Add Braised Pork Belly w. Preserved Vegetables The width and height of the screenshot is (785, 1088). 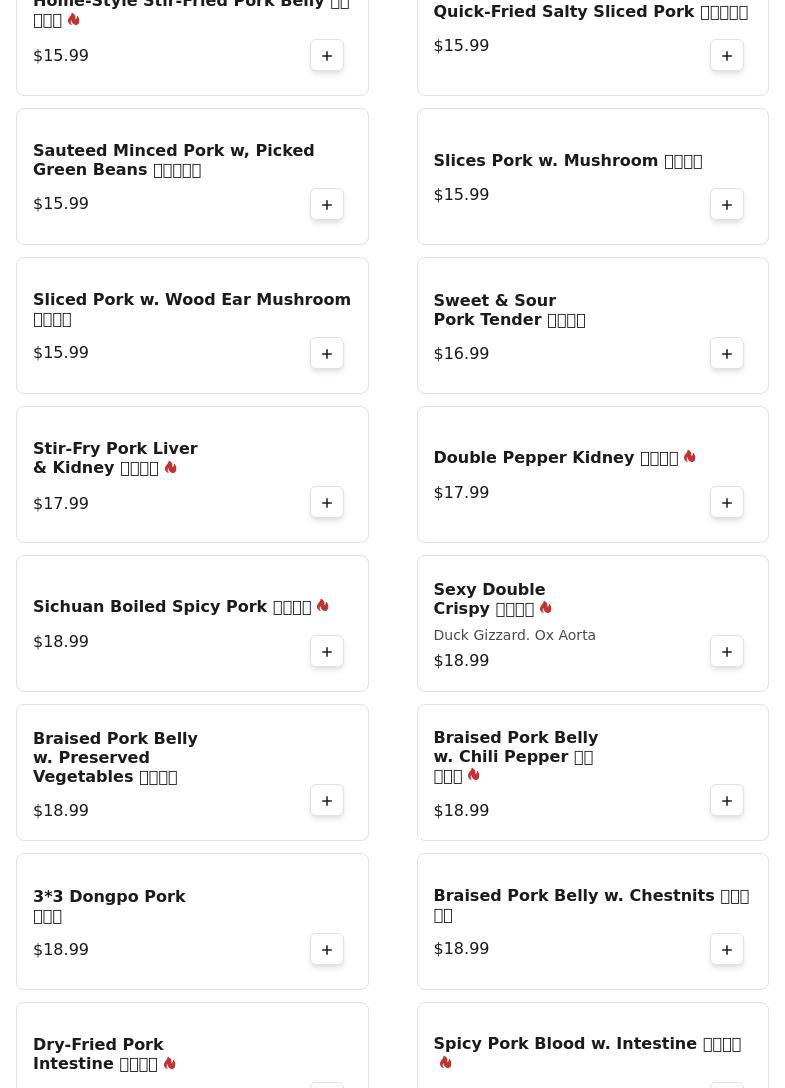click(x=327, y=801)
